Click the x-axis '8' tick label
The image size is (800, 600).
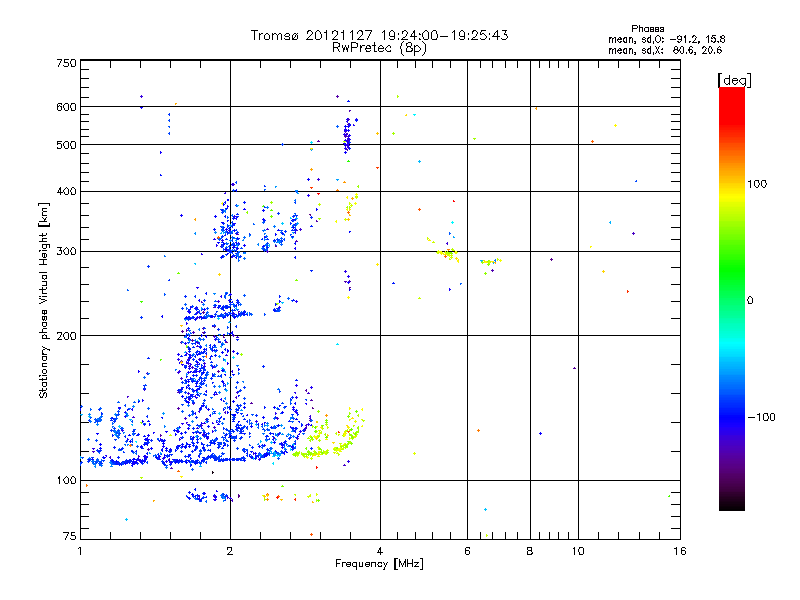pos(530,551)
